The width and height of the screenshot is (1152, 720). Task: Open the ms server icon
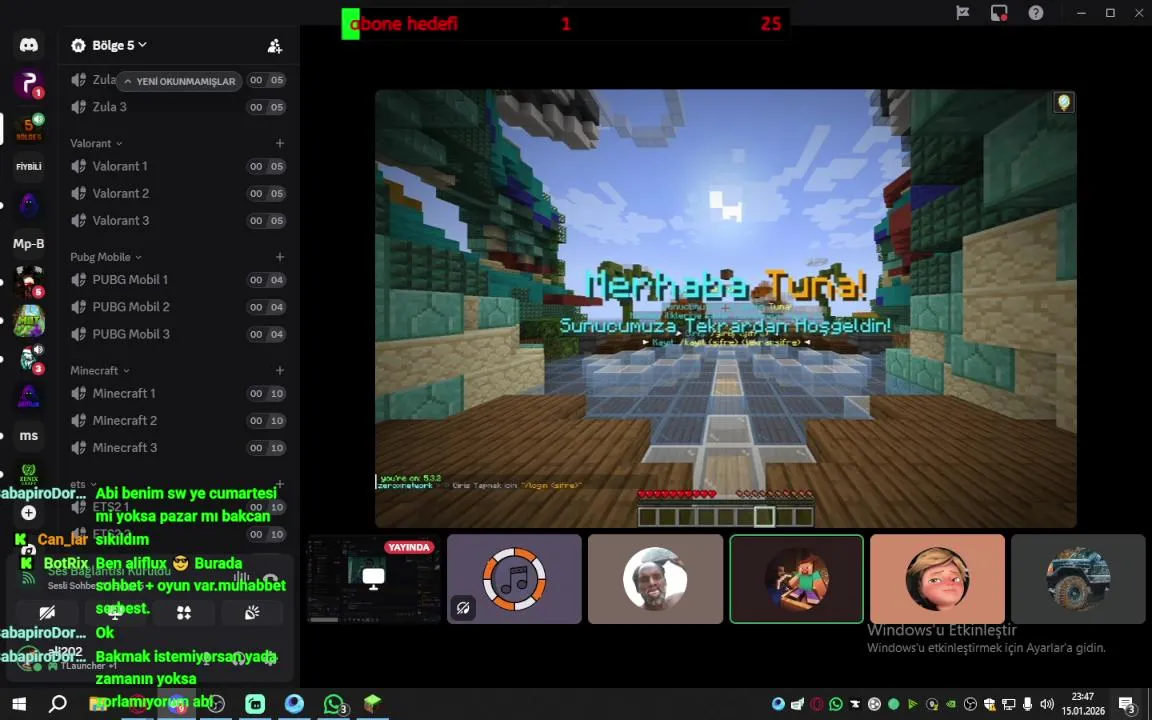tap(29, 436)
